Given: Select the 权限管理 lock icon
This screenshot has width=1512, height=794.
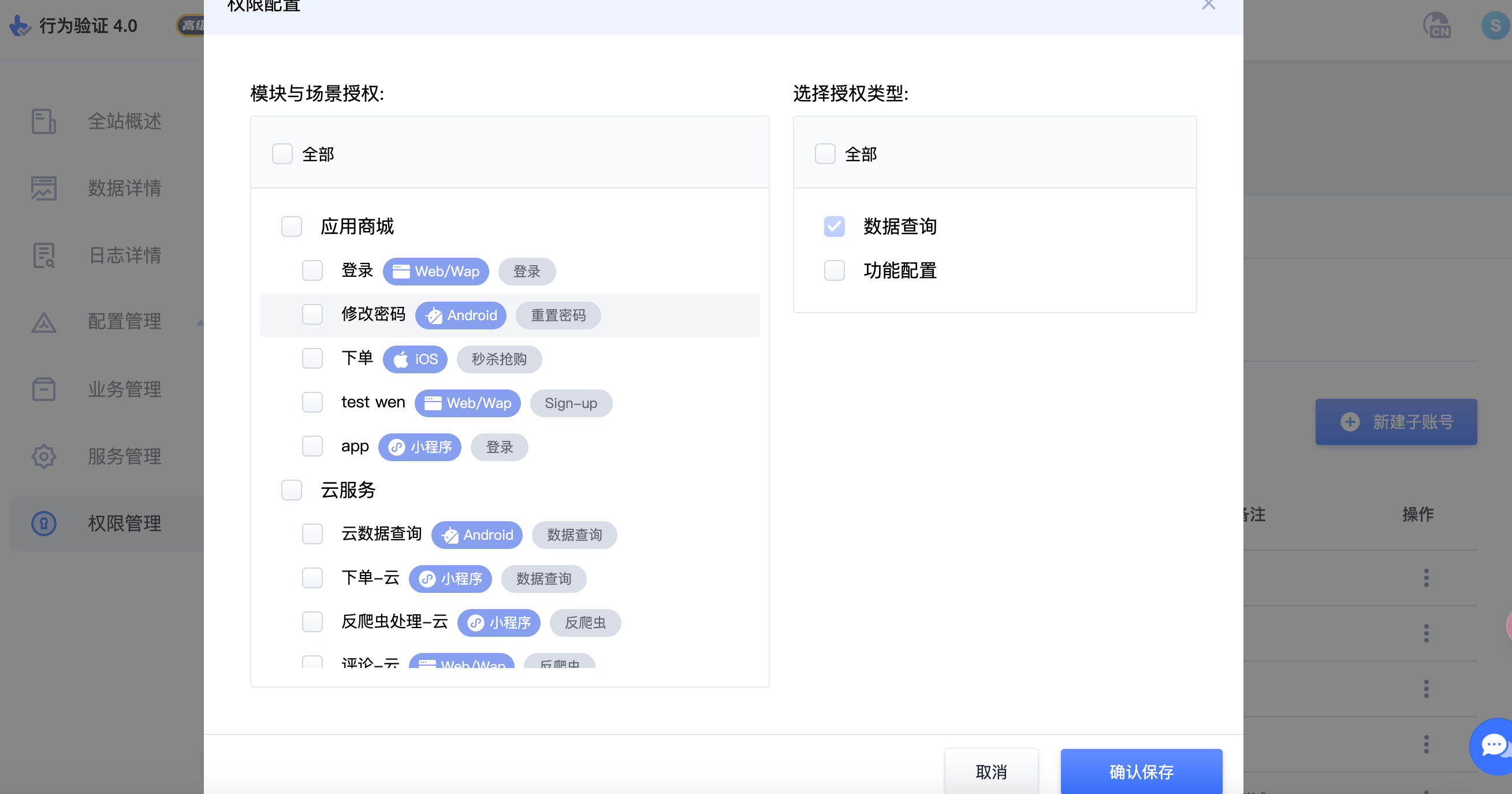Looking at the screenshot, I should [43, 523].
